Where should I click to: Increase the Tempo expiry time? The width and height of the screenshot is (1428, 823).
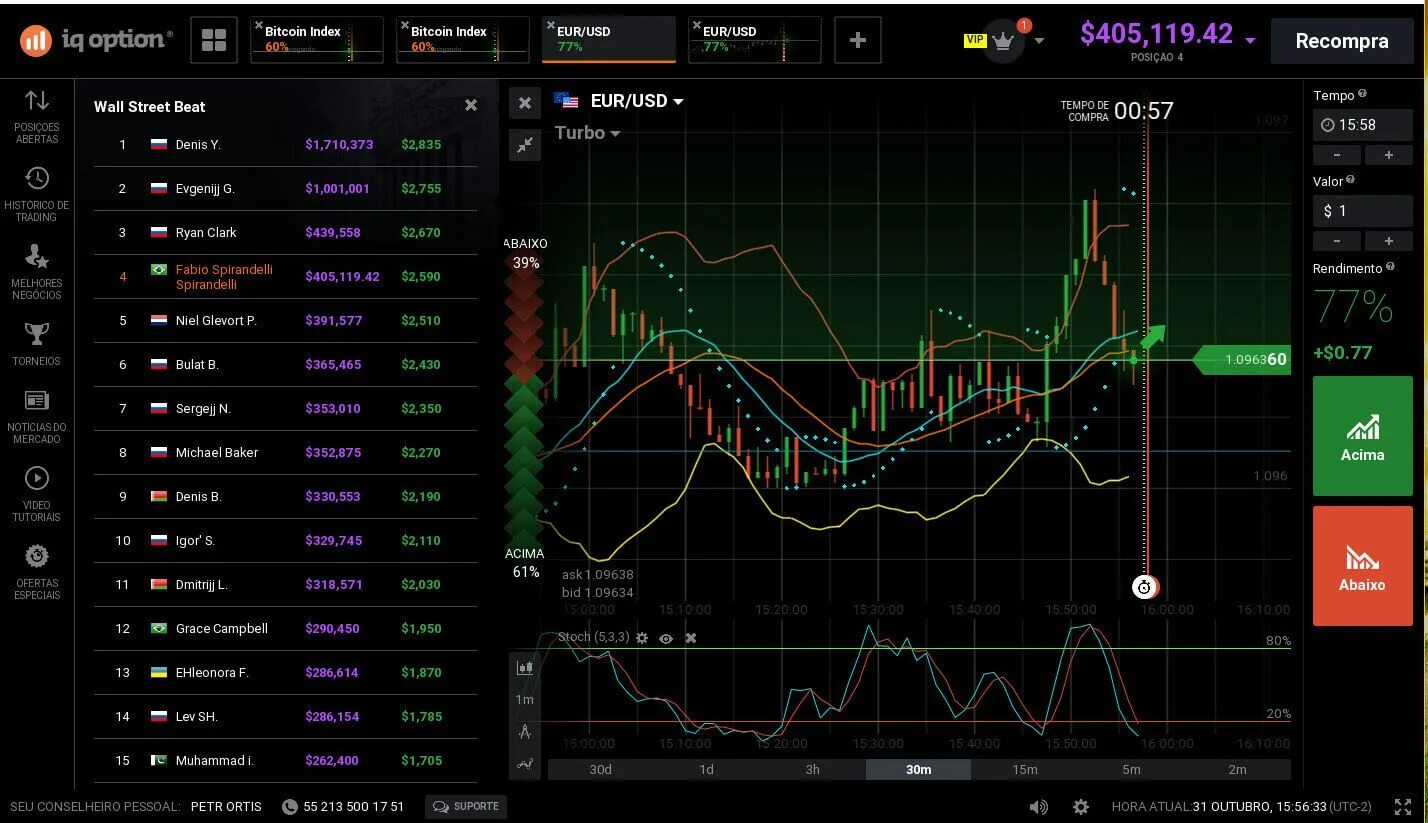tap(1389, 155)
